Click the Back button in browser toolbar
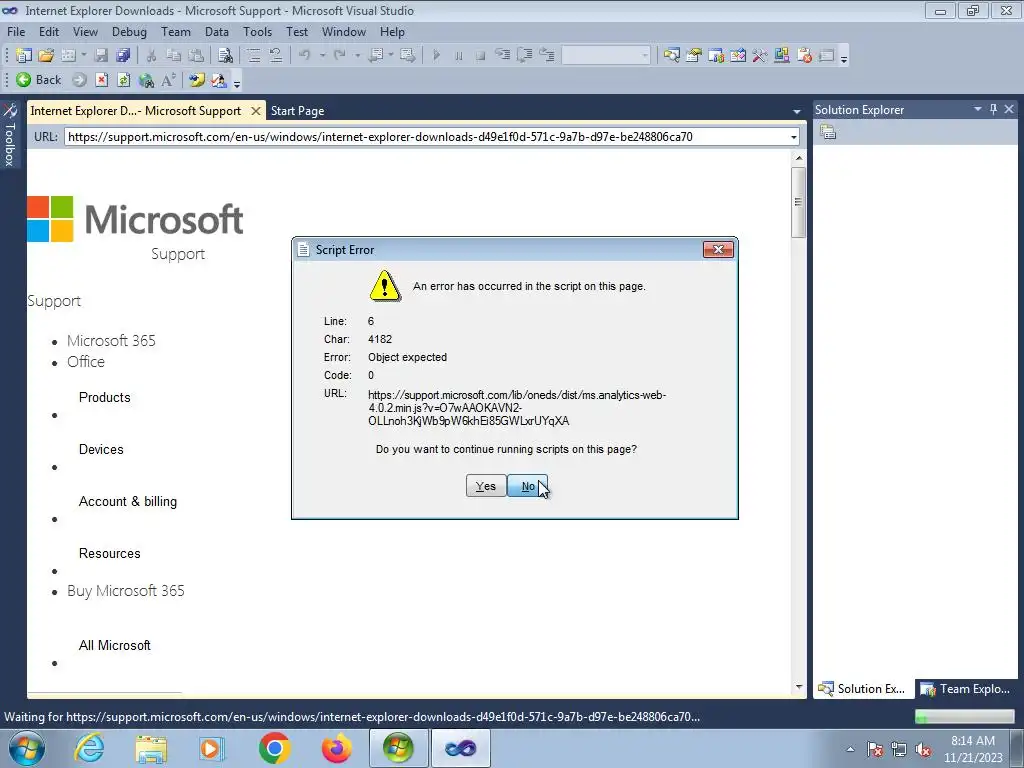The width and height of the screenshot is (1024, 768). [39, 80]
